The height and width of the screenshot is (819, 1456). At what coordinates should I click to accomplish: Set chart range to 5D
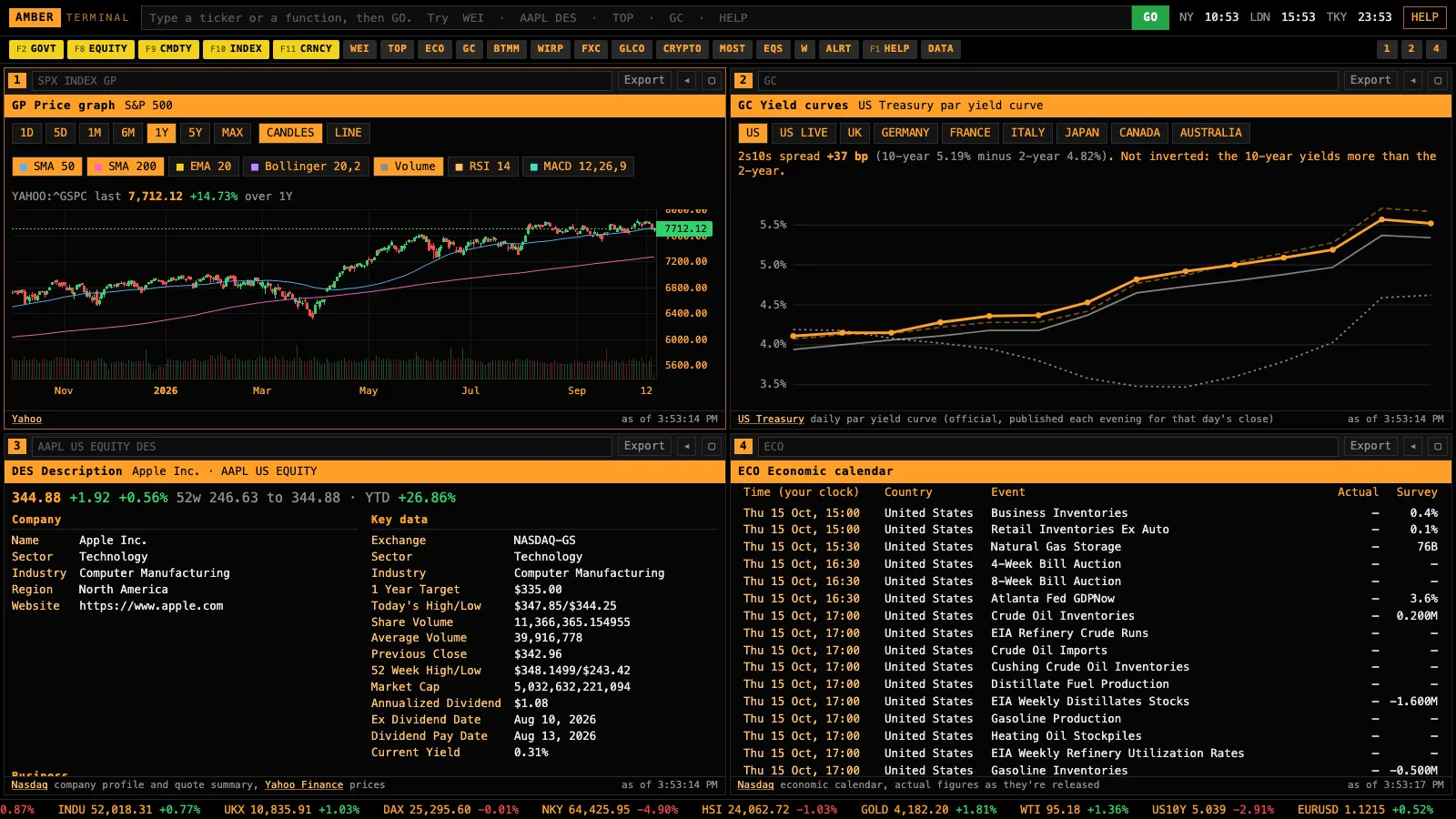[x=60, y=133]
